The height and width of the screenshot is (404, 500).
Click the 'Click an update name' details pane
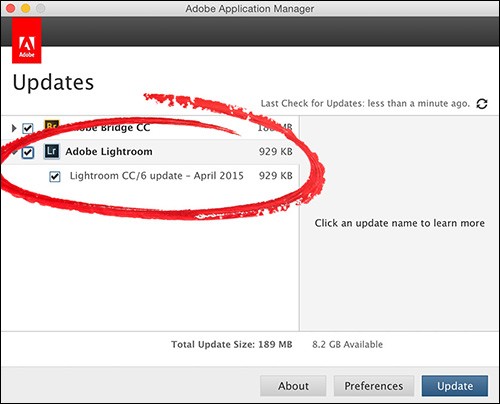400,223
